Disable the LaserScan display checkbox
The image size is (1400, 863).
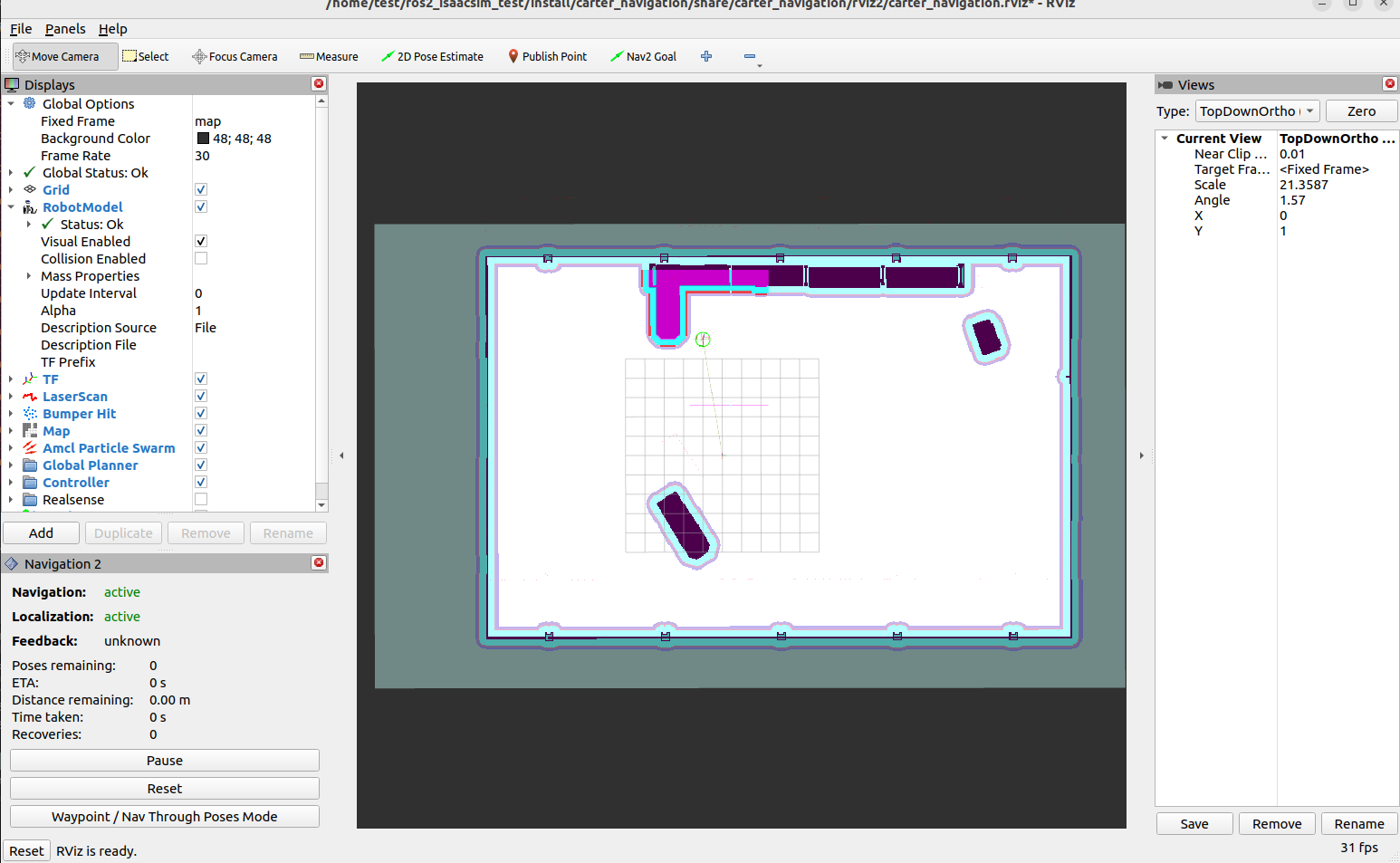tap(200, 396)
